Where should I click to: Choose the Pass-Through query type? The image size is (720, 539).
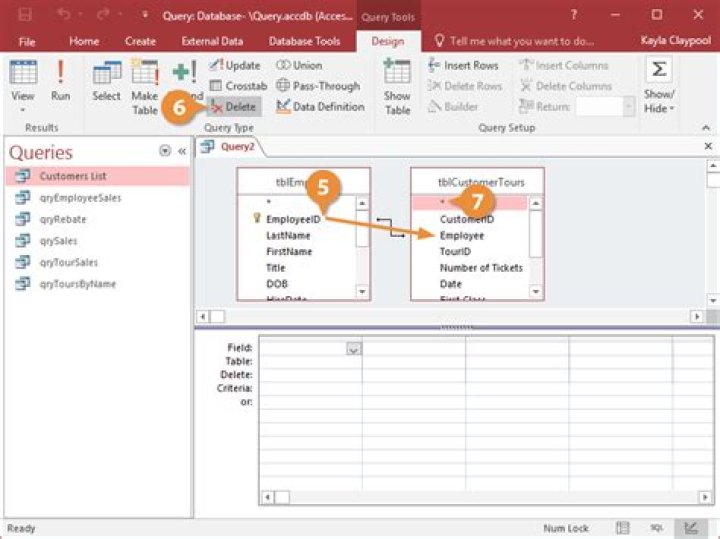pos(318,86)
